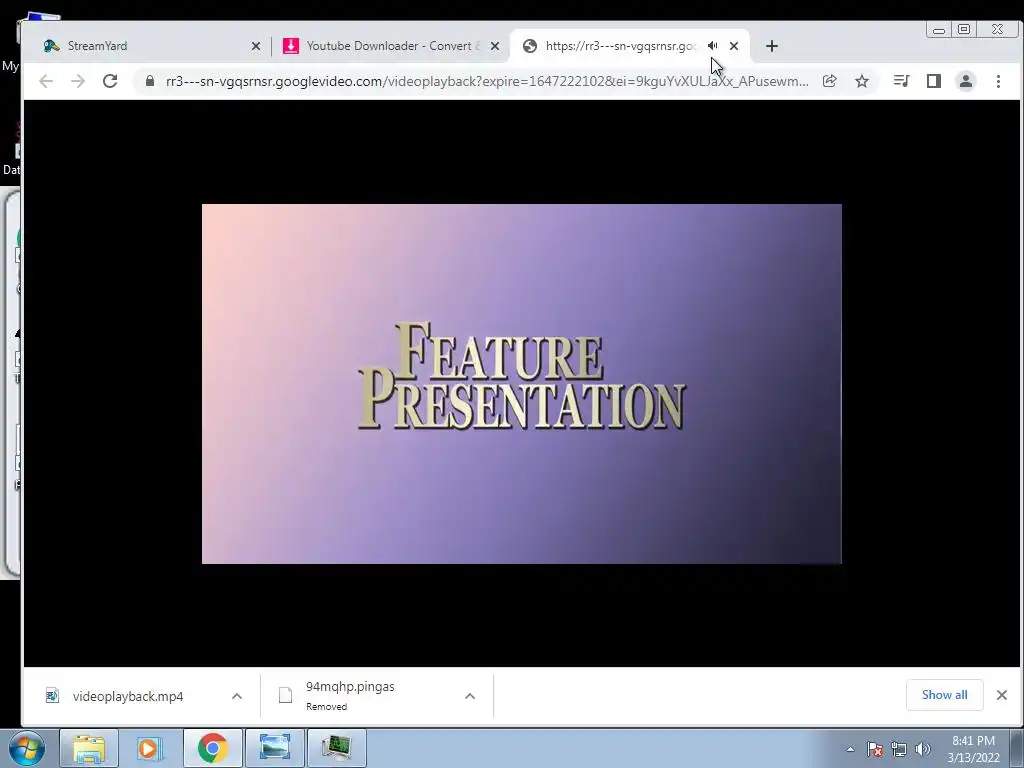The height and width of the screenshot is (768, 1024).
Task: Open the monitor app taskbar icon
Action: click(x=336, y=748)
